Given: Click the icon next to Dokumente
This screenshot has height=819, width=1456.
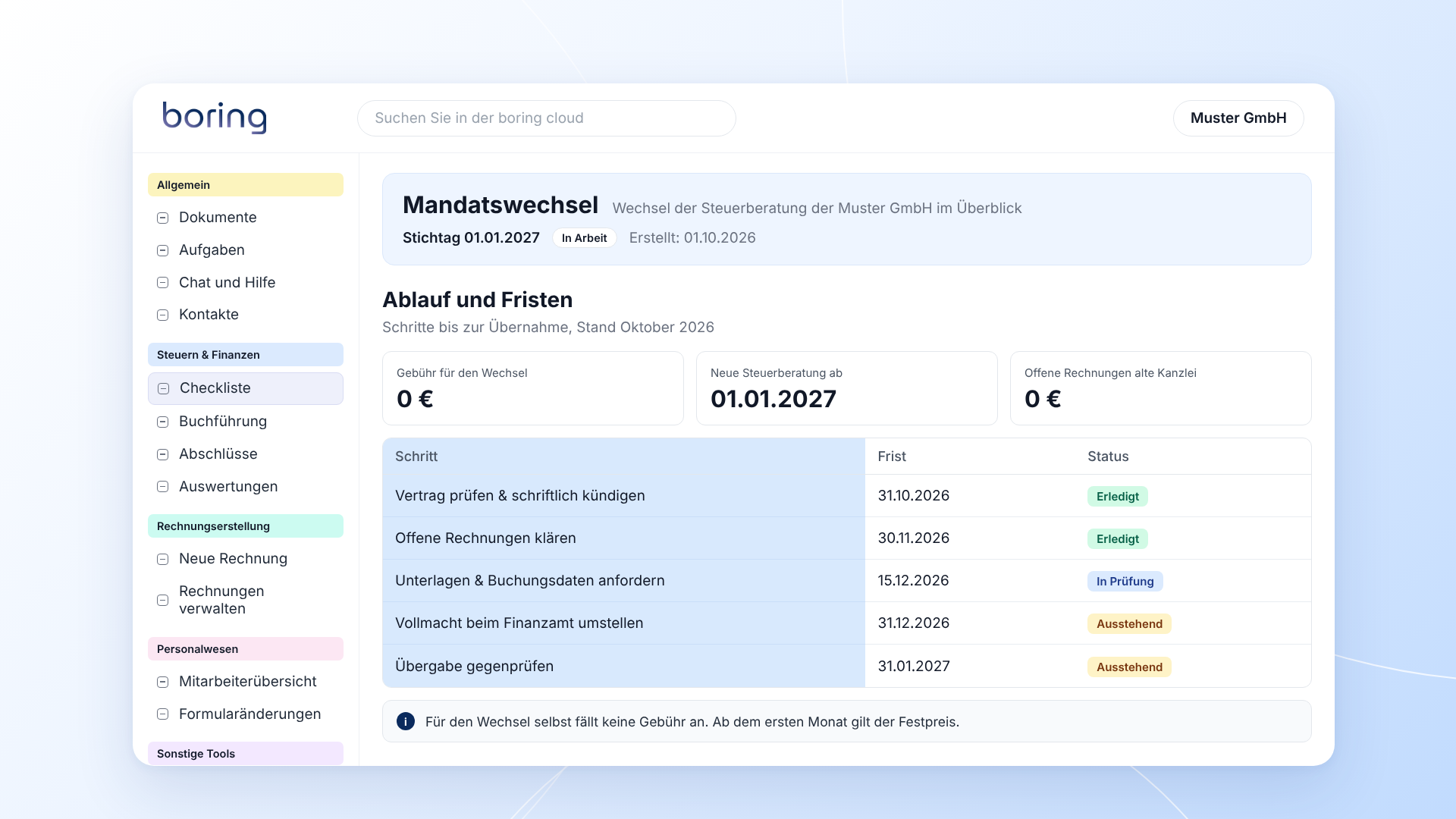Looking at the screenshot, I should (x=162, y=218).
